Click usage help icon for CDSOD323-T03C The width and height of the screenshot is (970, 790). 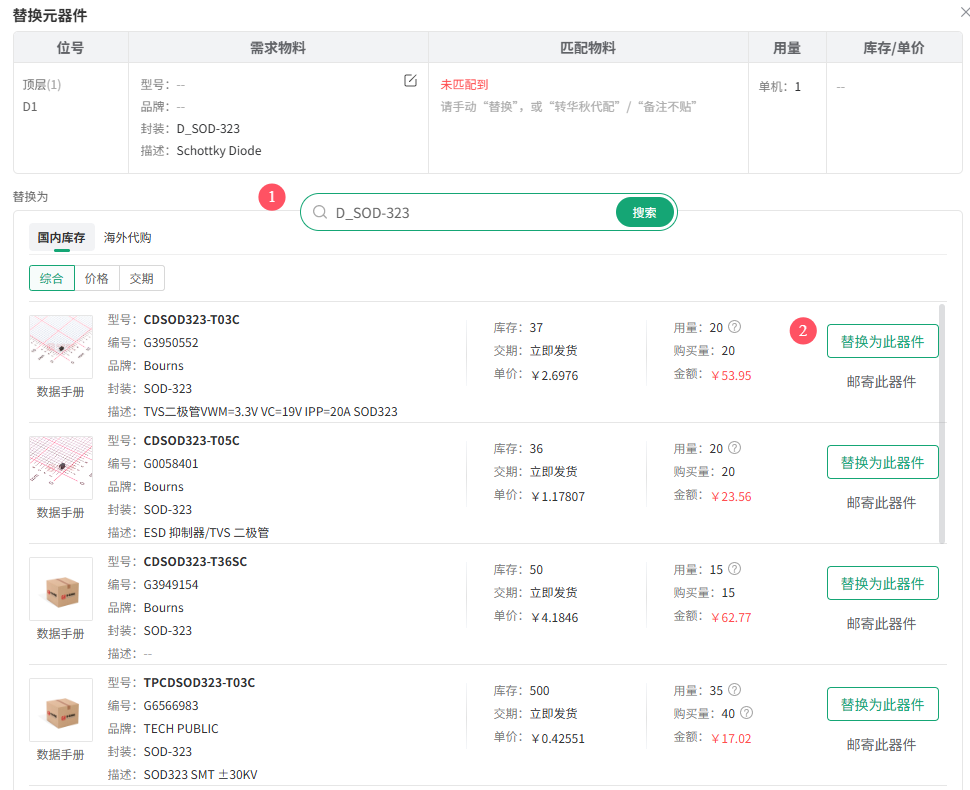point(735,327)
